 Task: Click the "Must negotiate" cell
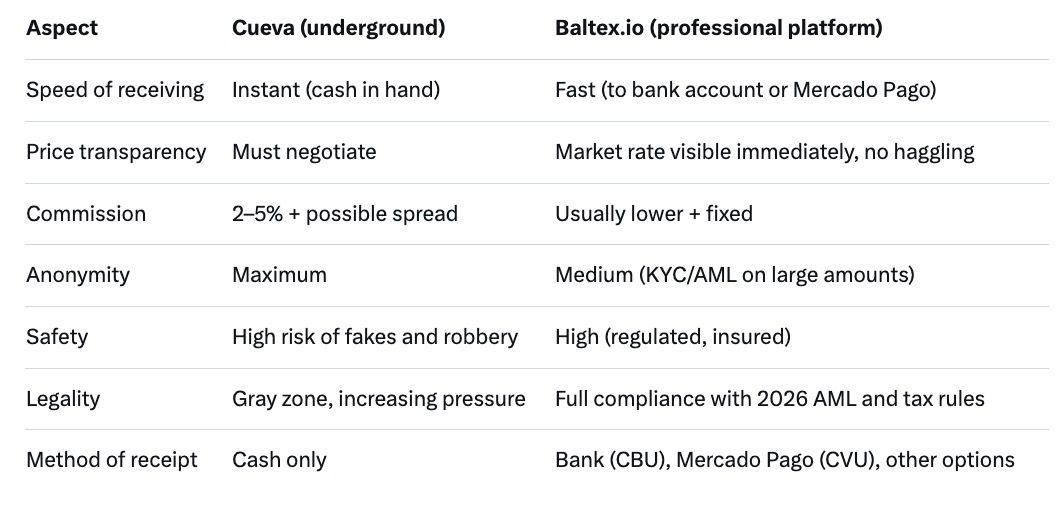point(304,152)
